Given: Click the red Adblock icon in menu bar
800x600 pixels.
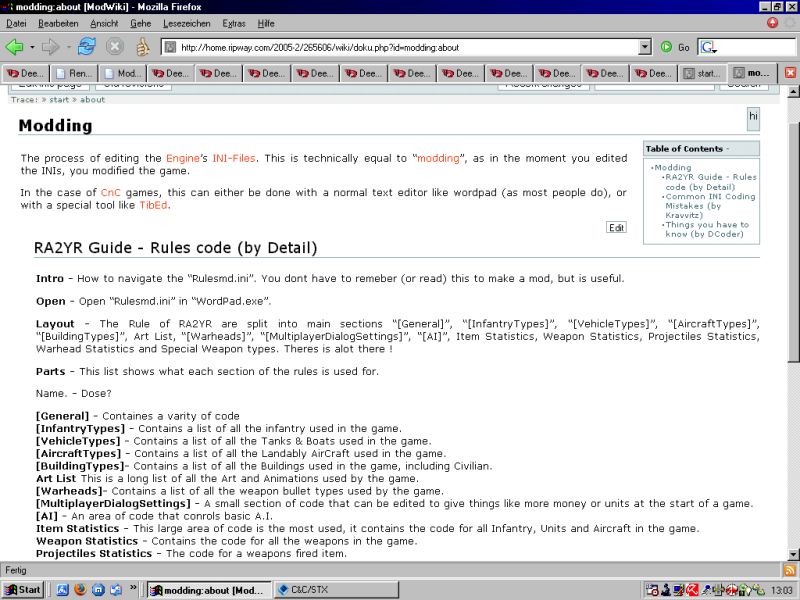Looking at the screenshot, I should tap(772, 23).
